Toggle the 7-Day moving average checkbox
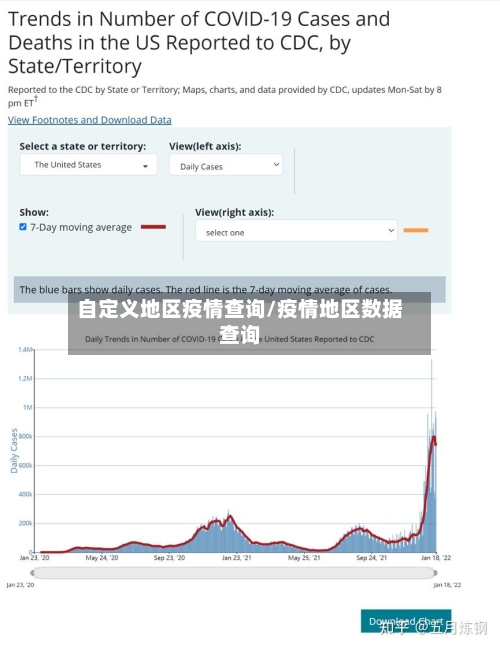 pyautogui.click(x=23, y=227)
